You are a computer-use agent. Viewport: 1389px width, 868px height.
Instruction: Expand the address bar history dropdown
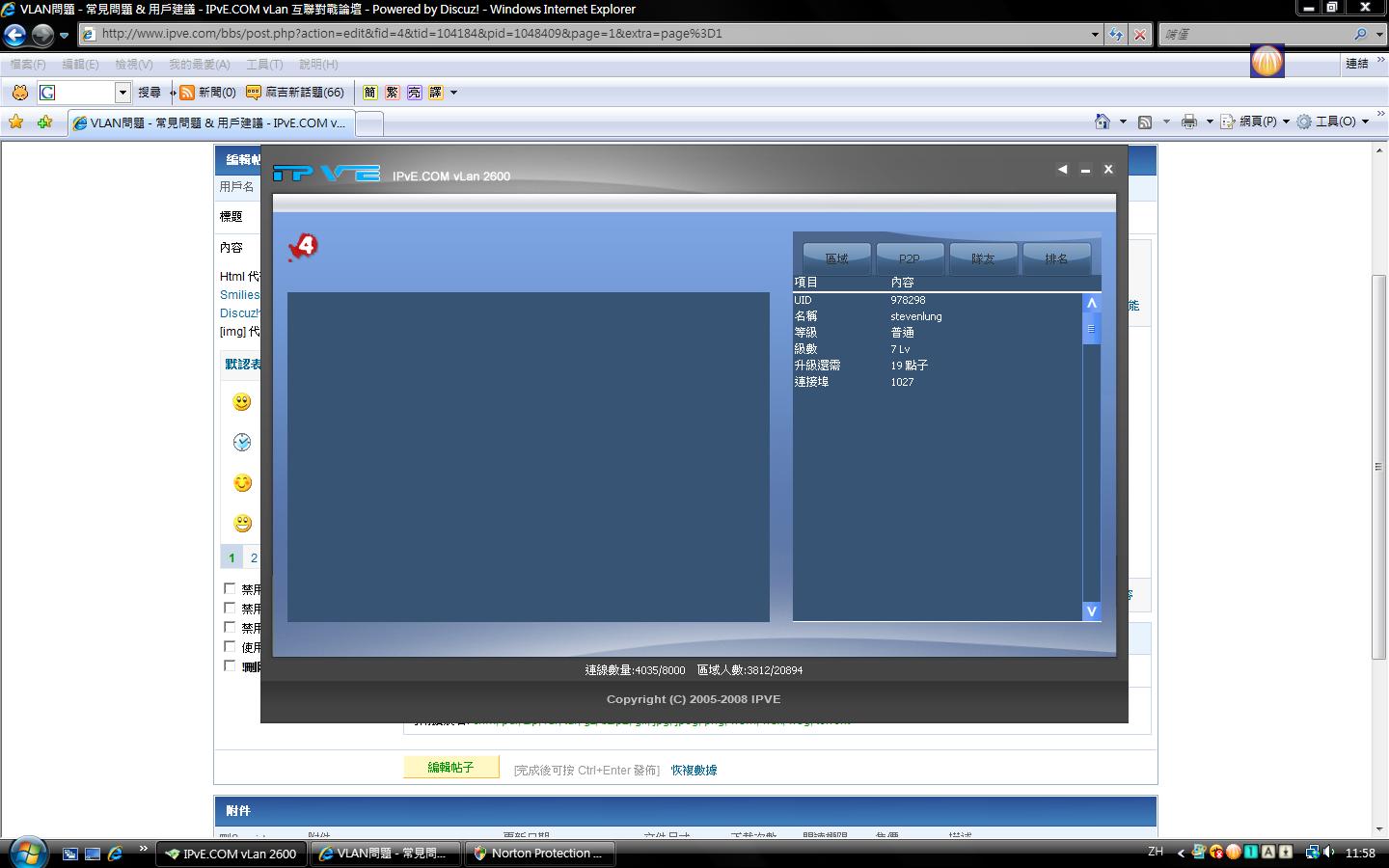pos(1095,34)
